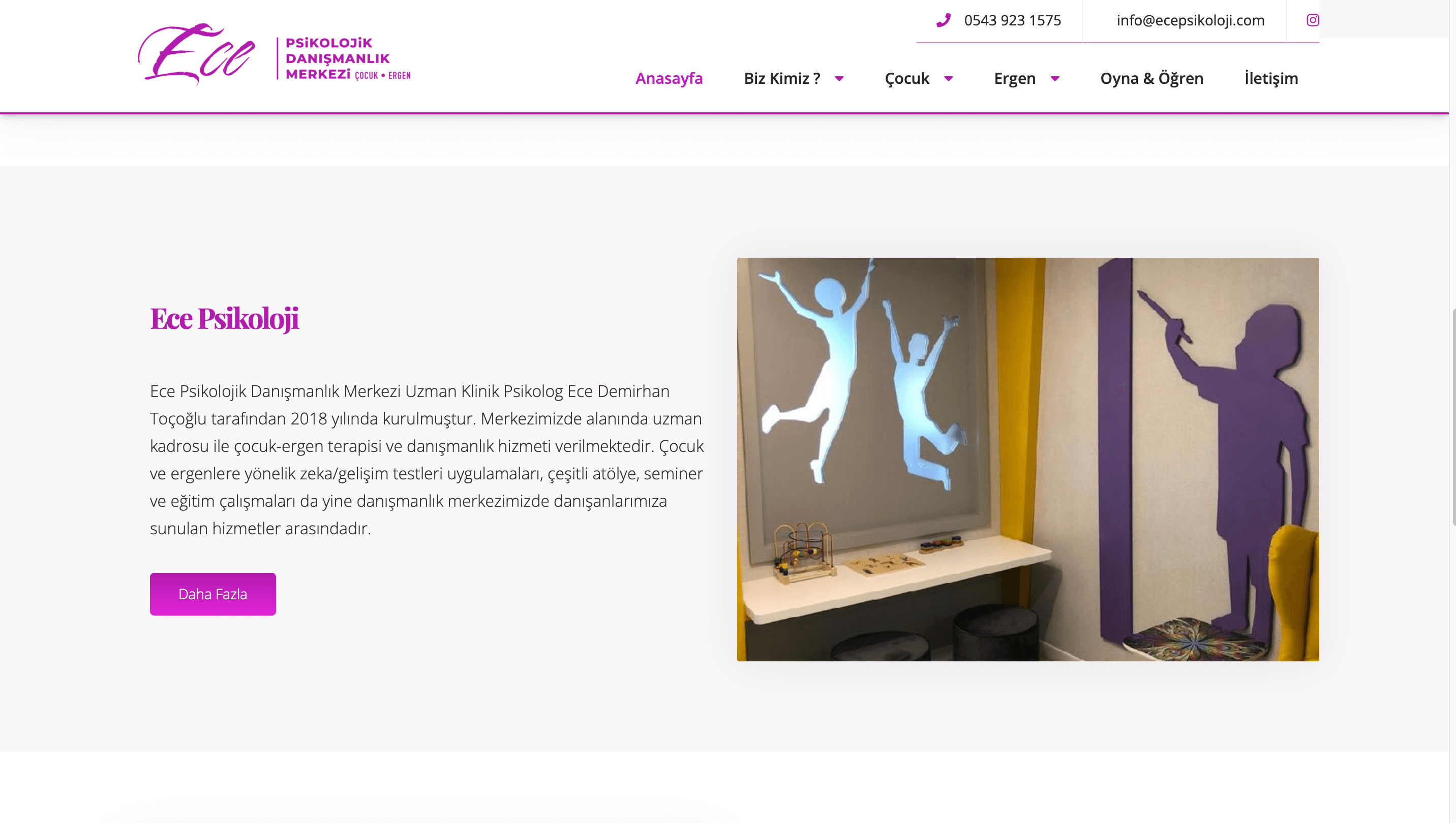Click the info@ecepsikoloji.com email link
Viewport: 1456px width, 823px height.
(1190, 20)
